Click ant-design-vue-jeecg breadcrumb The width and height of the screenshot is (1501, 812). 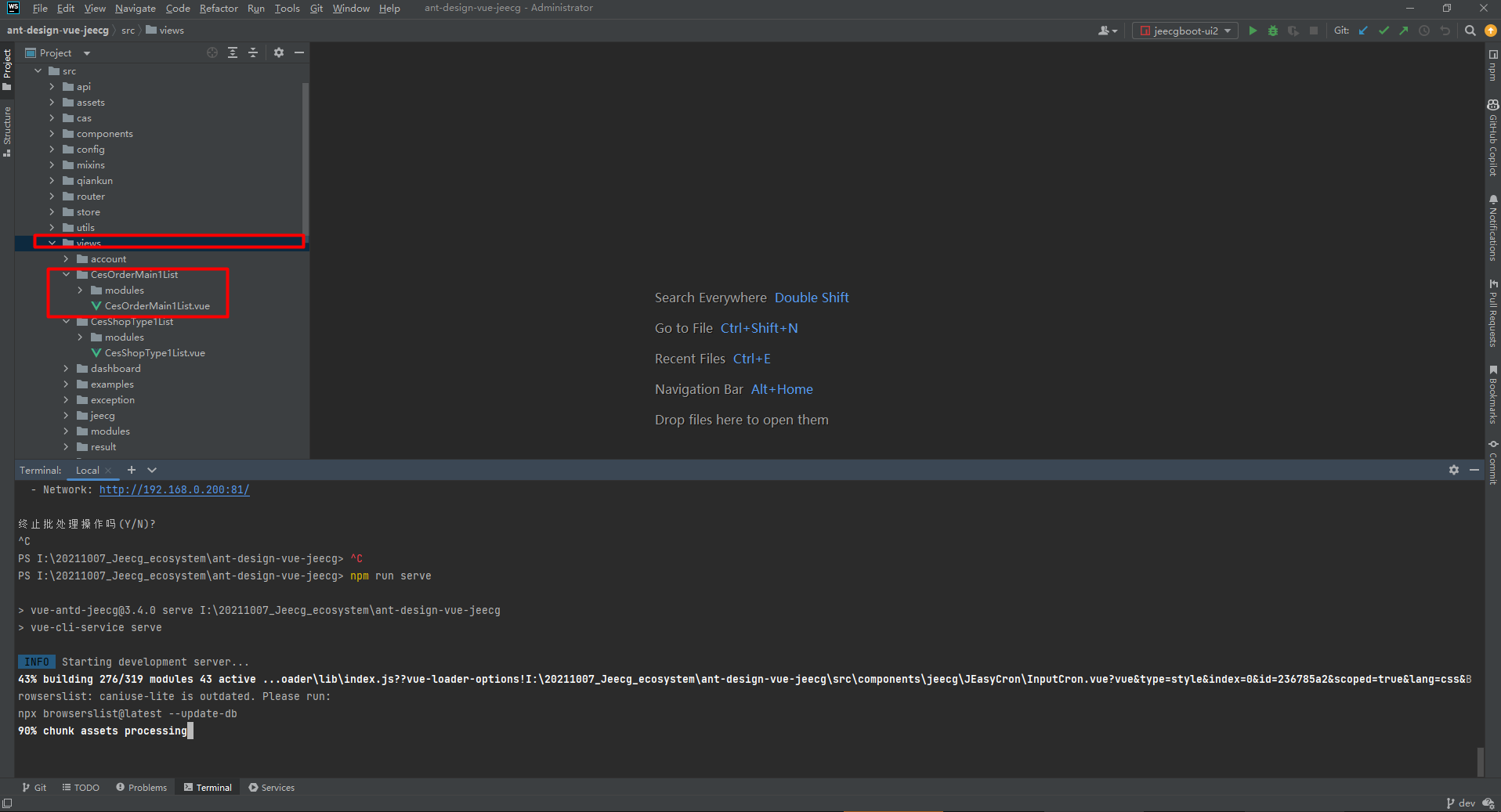(x=58, y=31)
